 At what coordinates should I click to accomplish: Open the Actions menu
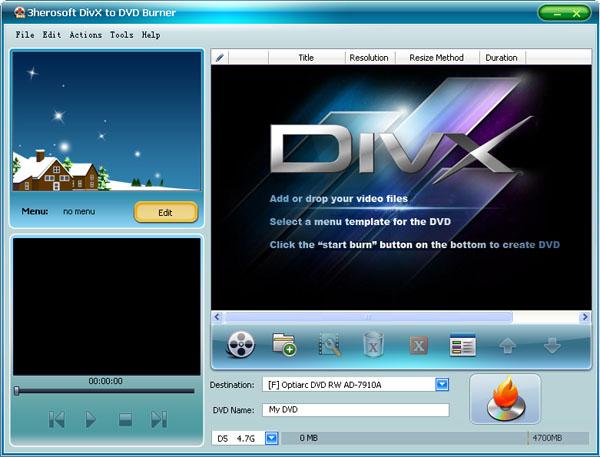[86, 35]
